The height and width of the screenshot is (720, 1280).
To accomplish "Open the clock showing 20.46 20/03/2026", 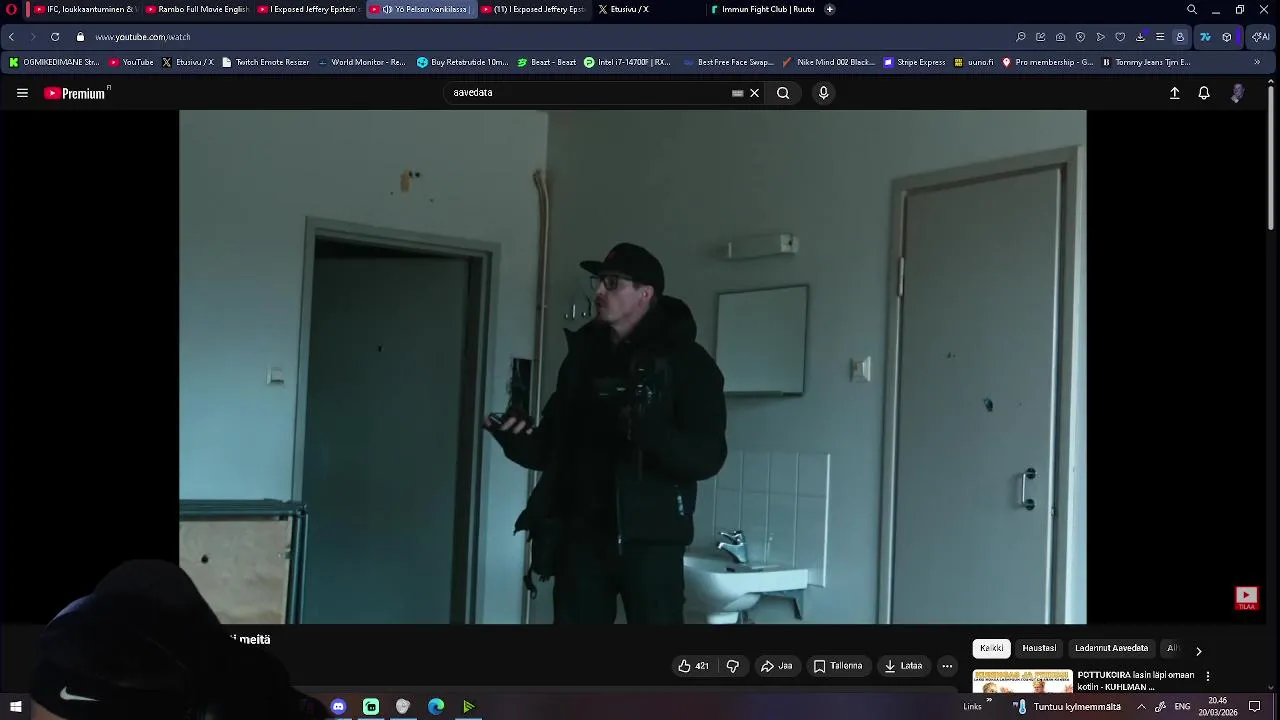I will pyautogui.click(x=1218, y=707).
